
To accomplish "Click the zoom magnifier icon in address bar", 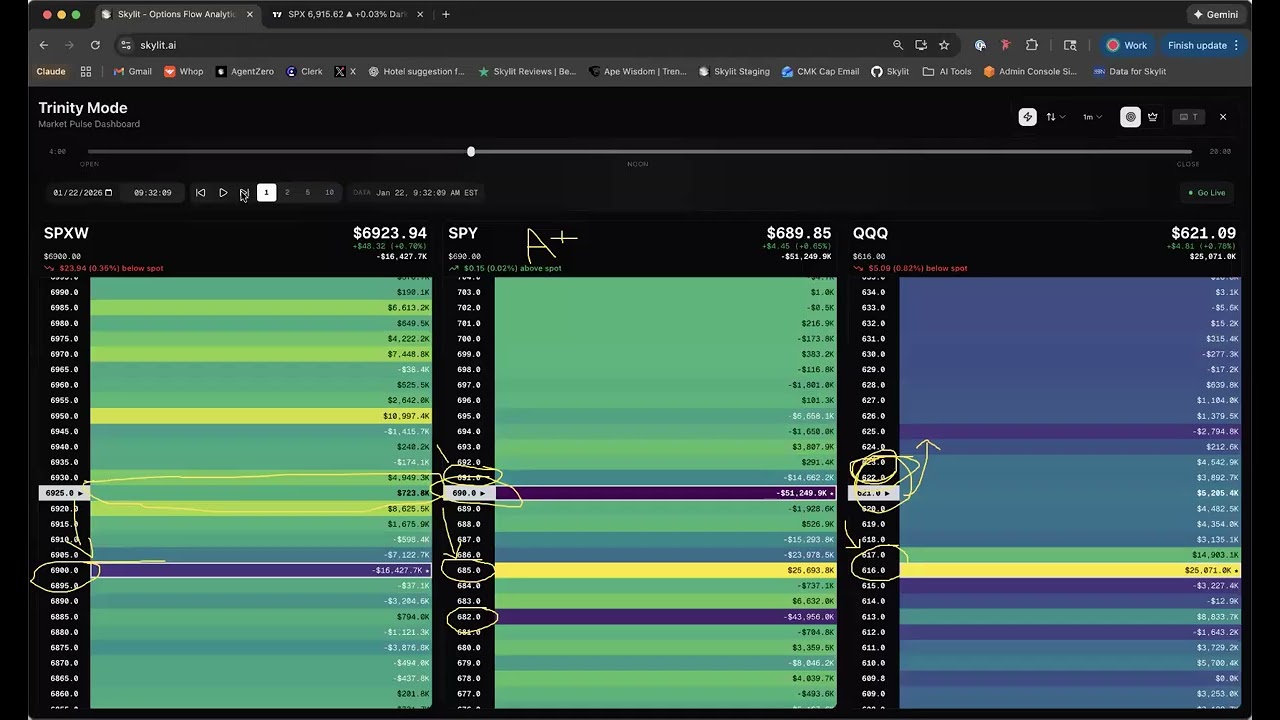I will [898, 45].
